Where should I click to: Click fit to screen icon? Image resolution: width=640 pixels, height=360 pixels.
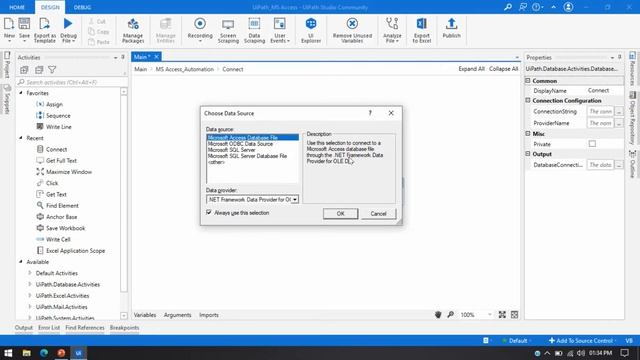pos(502,314)
